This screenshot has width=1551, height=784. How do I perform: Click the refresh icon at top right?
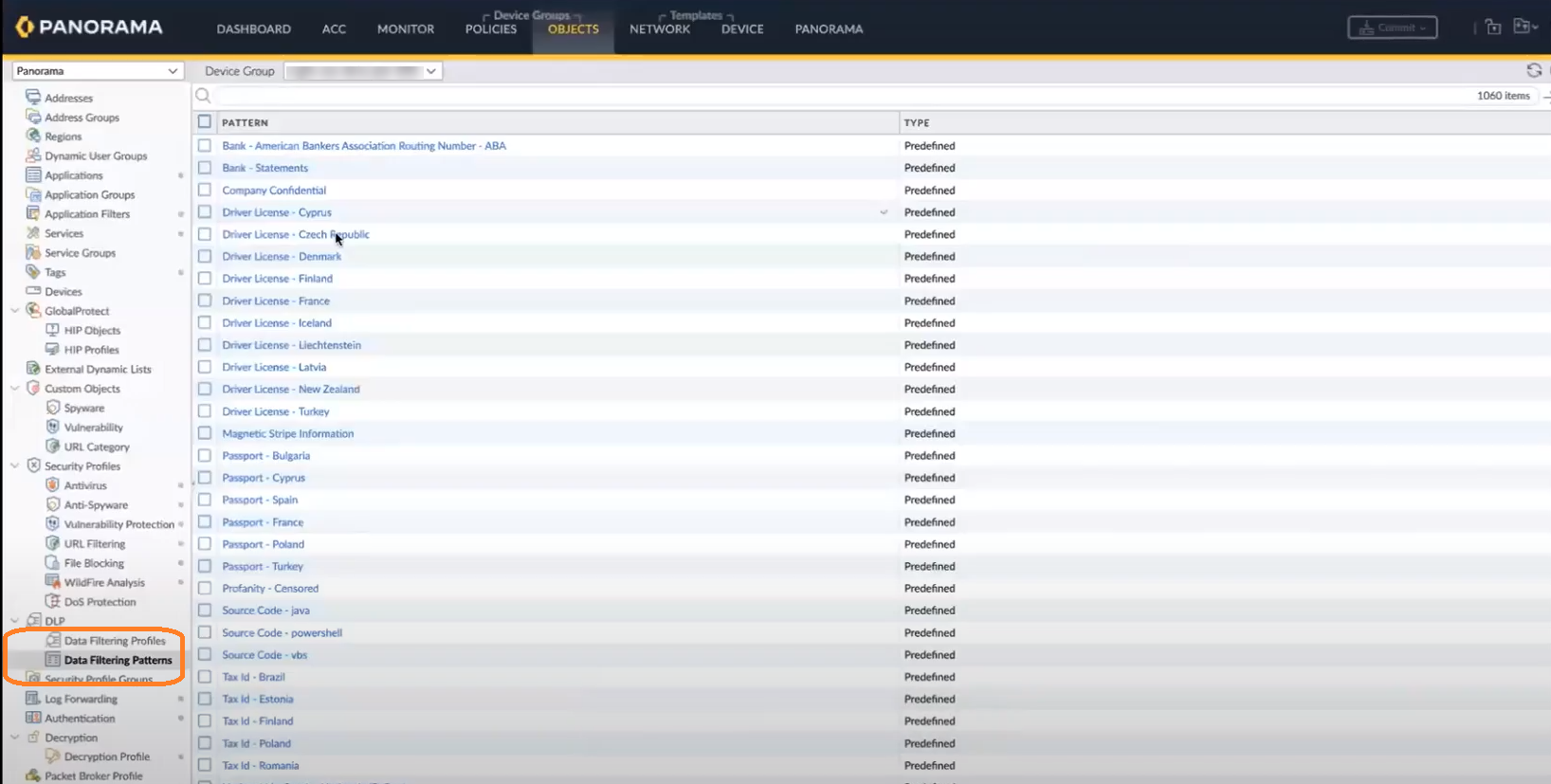click(x=1533, y=70)
